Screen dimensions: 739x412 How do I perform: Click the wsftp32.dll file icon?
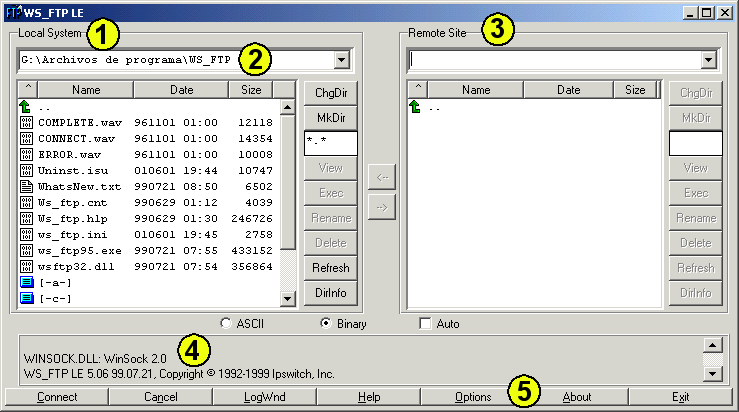pos(26,267)
